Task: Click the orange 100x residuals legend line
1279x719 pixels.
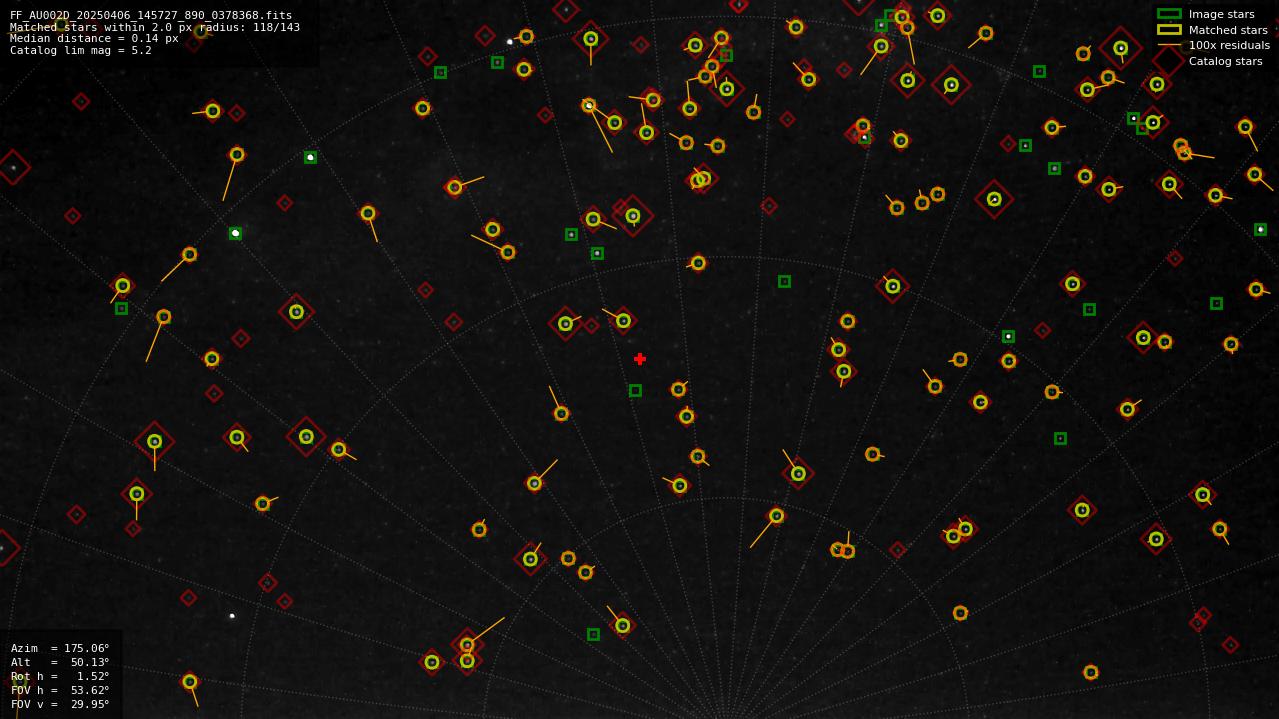Action: point(1169,45)
